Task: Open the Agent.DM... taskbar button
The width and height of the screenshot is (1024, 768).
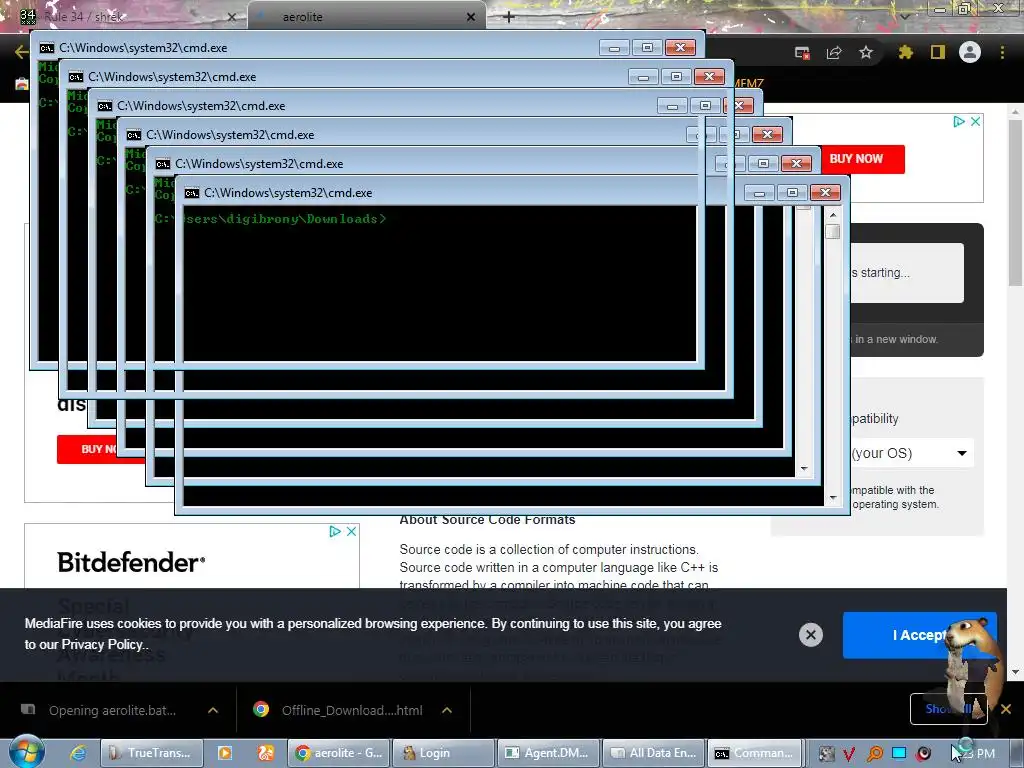Action: (549, 753)
